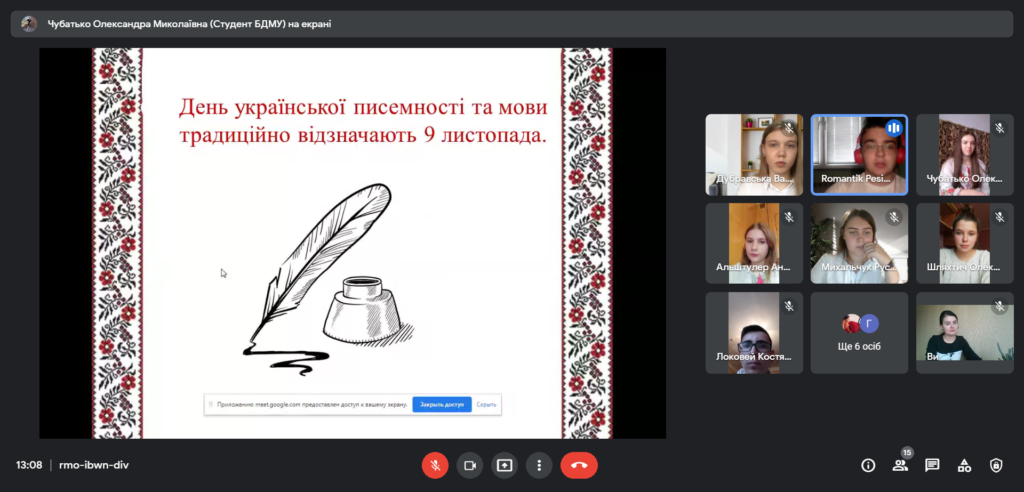Click the Present now screen share icon
1024x492 pixels.
point(504,465)
